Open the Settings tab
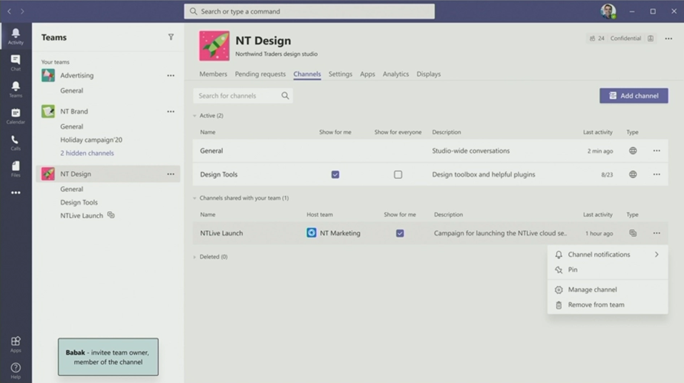 pyautogui.click(x=340, y=74)
